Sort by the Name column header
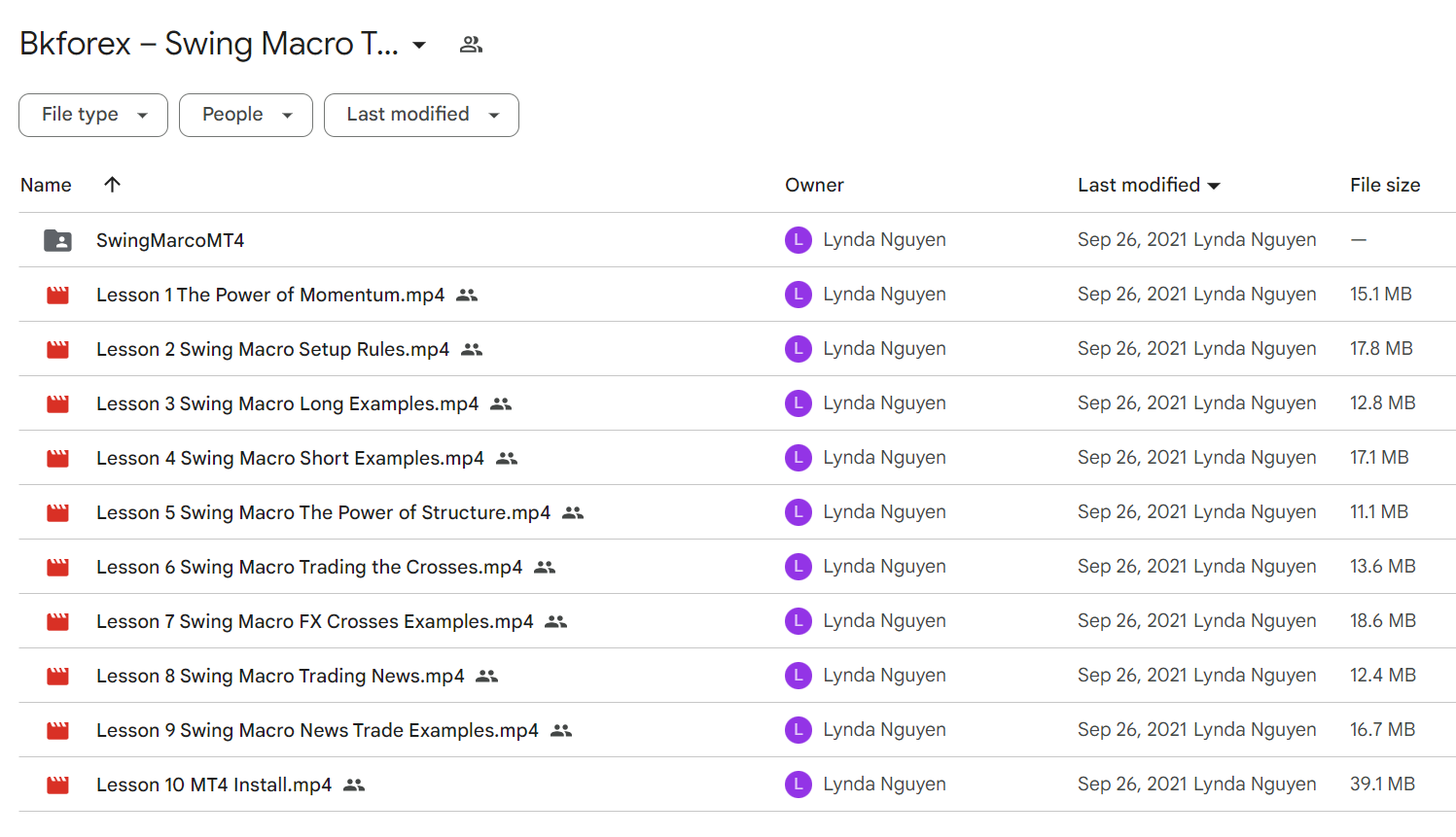The image size is (1456, 837). click(46, 185)
